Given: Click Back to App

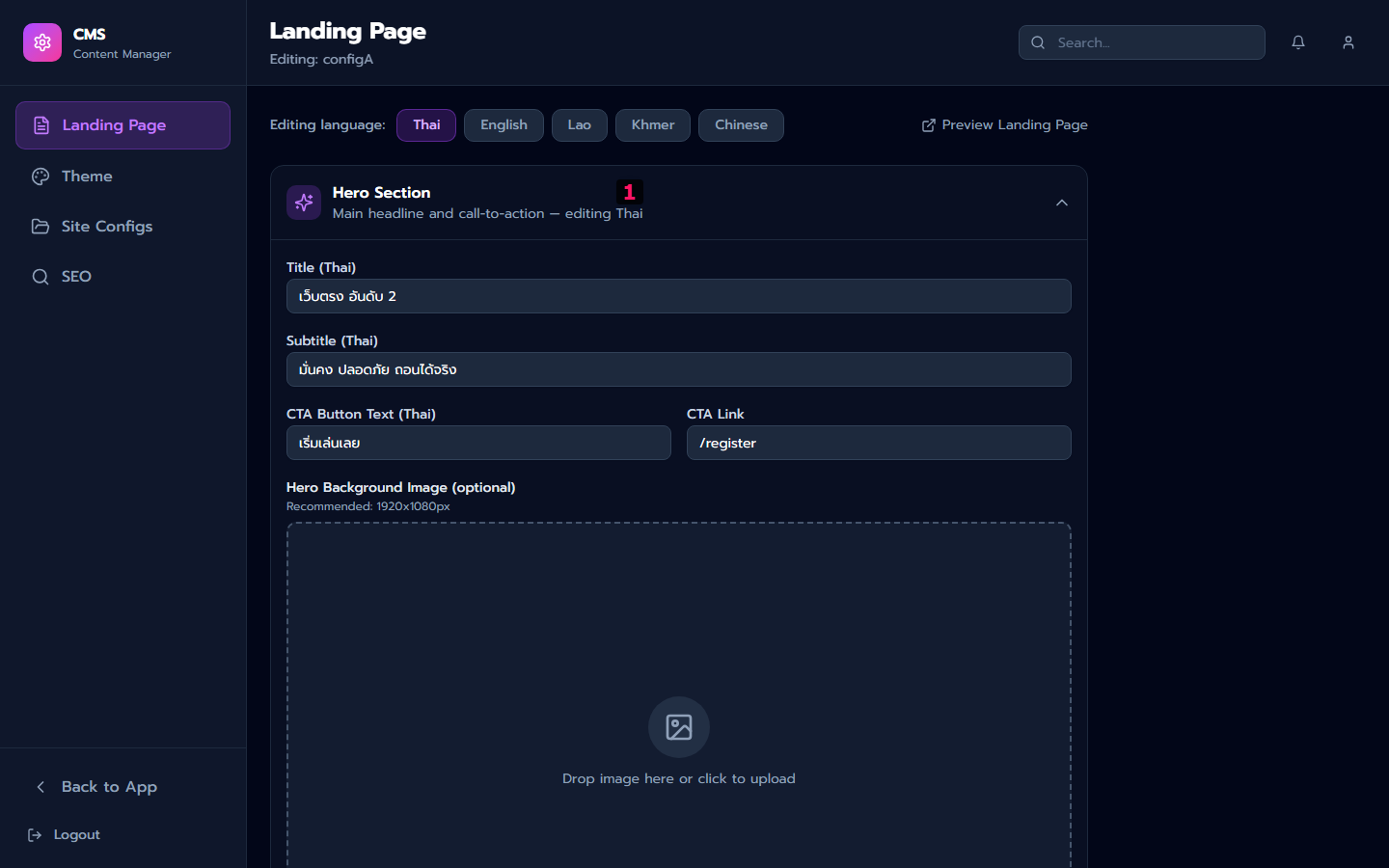Looking at the screenshot, I should click(95, 787).
